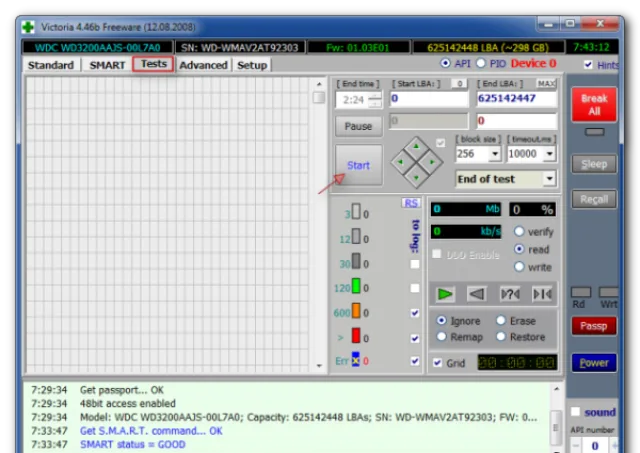This screenshot has height=453, width=640.
Task: Click the red slow block indicator
Action: tap(356, 335)
